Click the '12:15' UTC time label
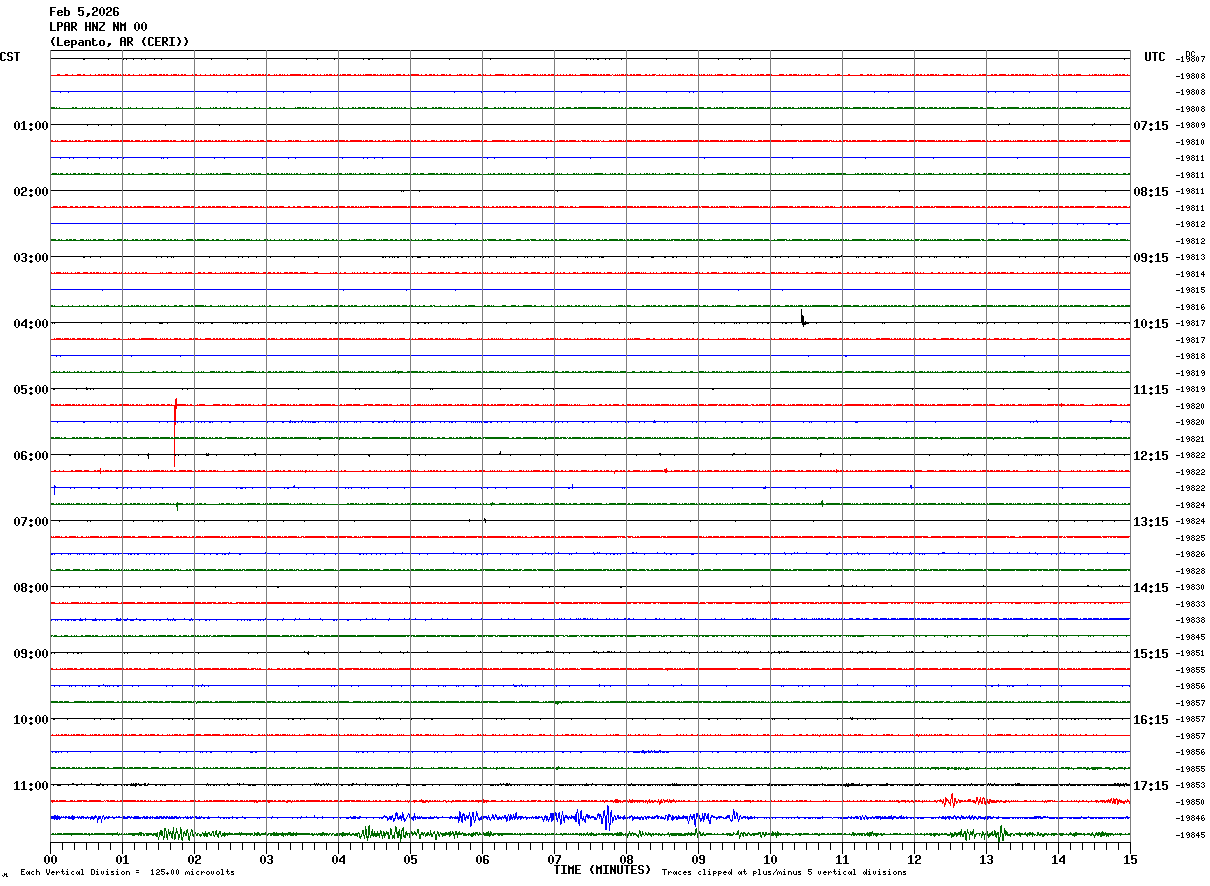This screenshot has width=1210, height=886. tap(1151, 456)
